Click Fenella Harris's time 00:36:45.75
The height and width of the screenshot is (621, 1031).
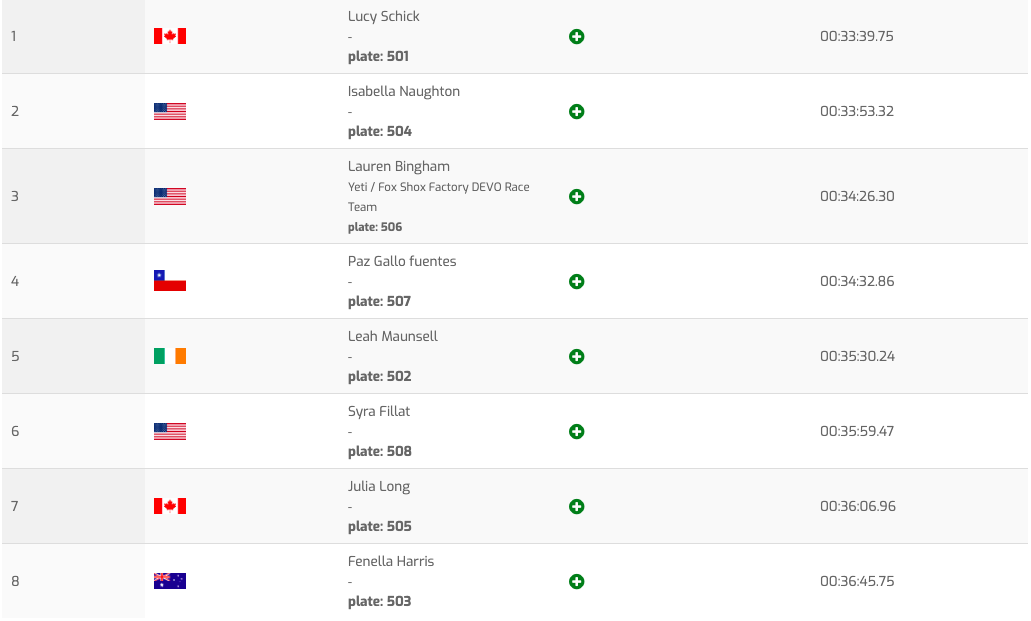pos(856,581)
